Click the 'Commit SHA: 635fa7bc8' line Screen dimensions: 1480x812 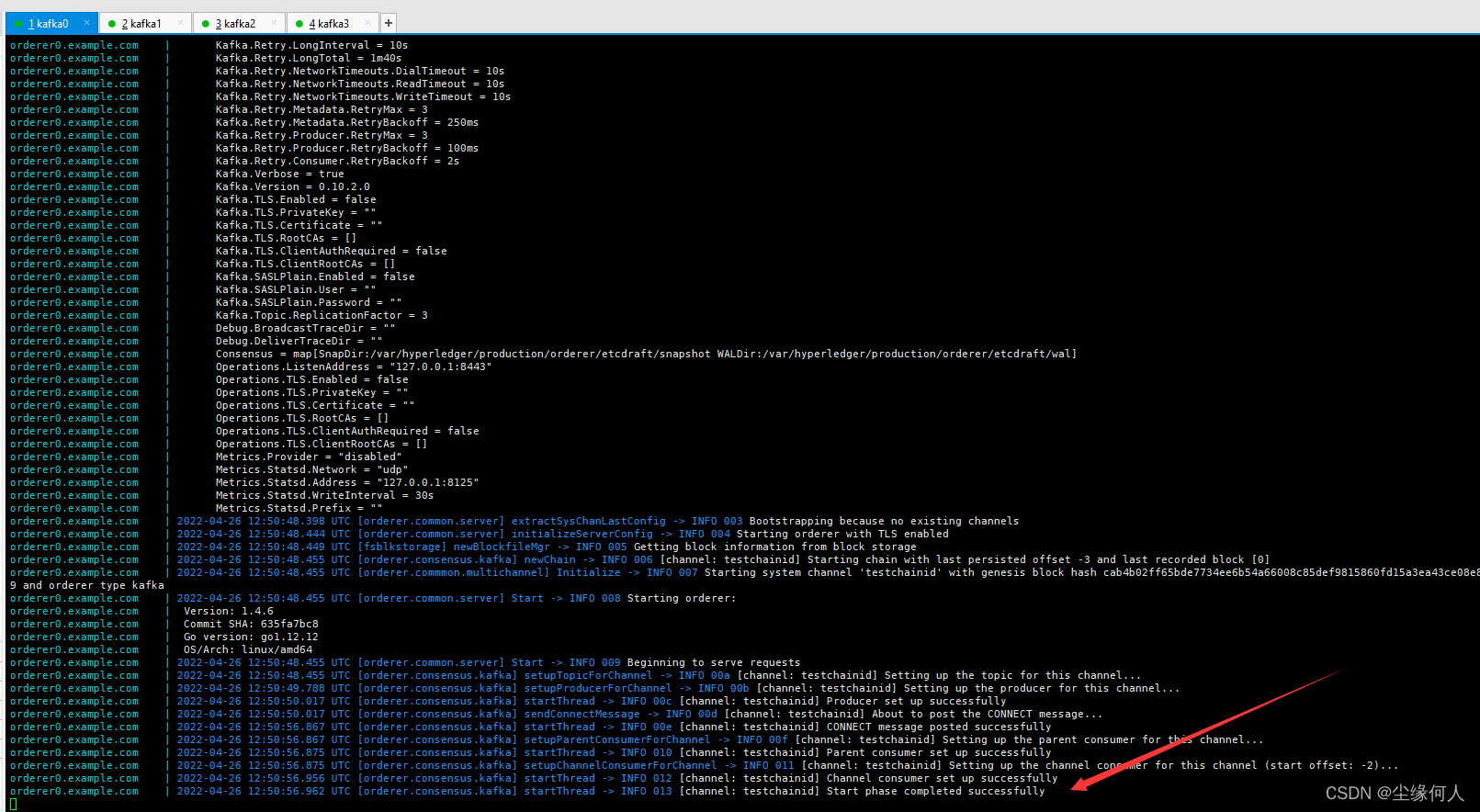pos(251,624)
